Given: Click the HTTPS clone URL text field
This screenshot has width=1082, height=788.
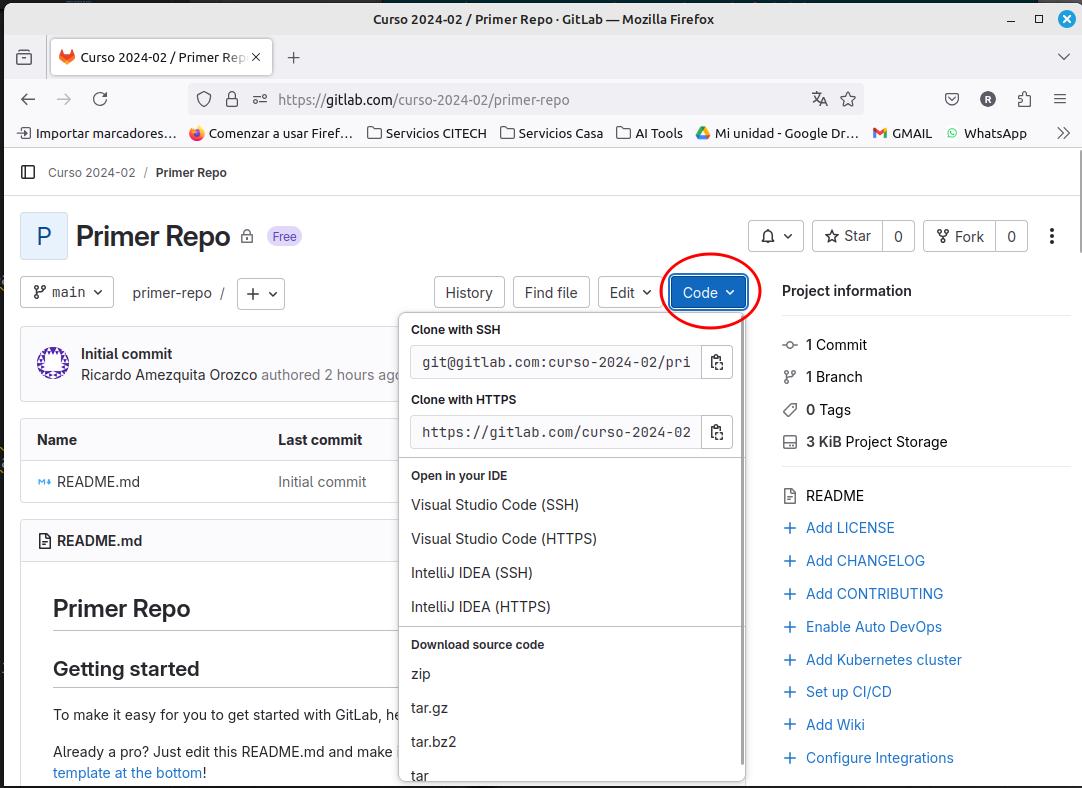Looking at the screenshot, I should 556,432.
